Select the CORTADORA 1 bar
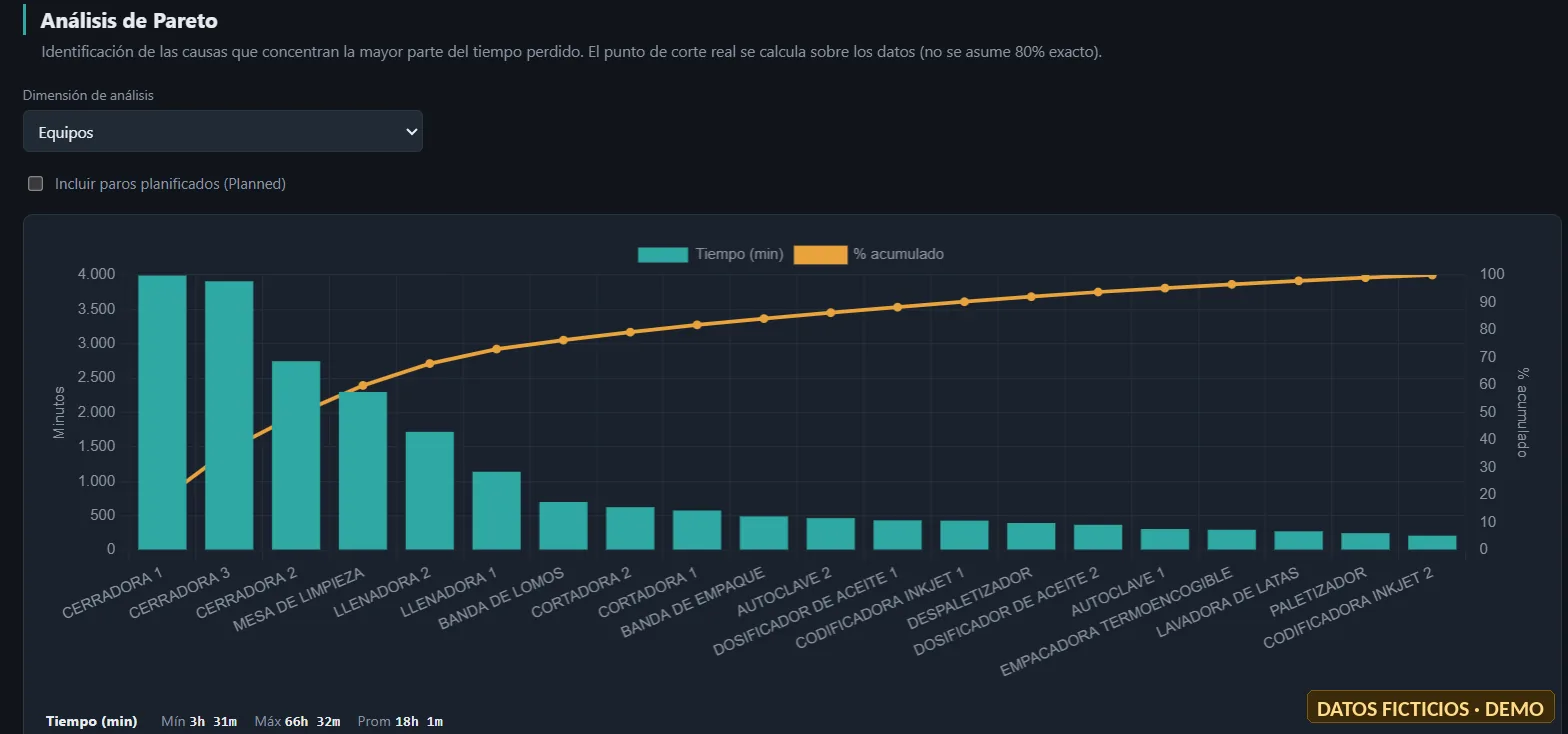Image resolution: width=1568 pixels, height=734 pixels. (697, 529)
